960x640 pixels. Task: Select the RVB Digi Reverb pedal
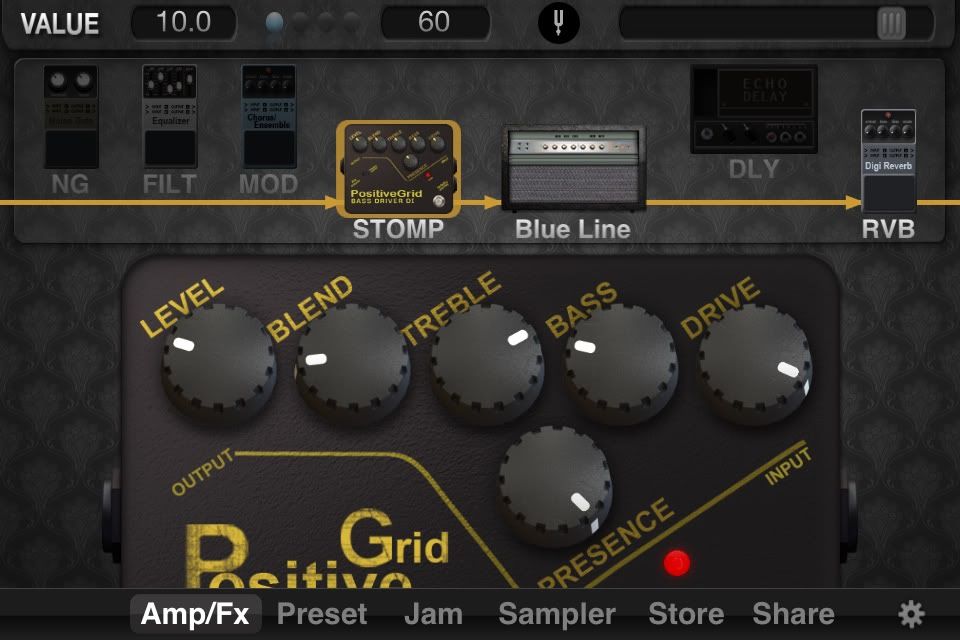point(888,161)
